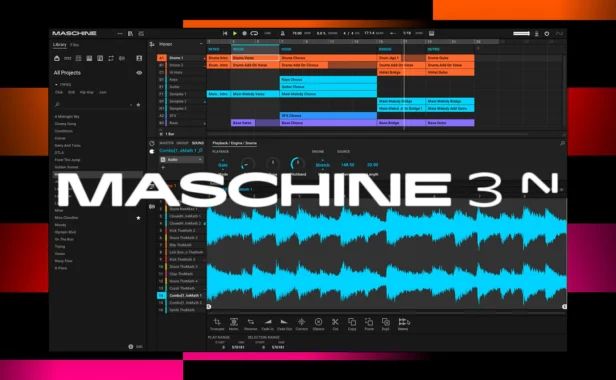Open the Playback / Engine / Source page
616x380 pixels.
pos(235,143)
